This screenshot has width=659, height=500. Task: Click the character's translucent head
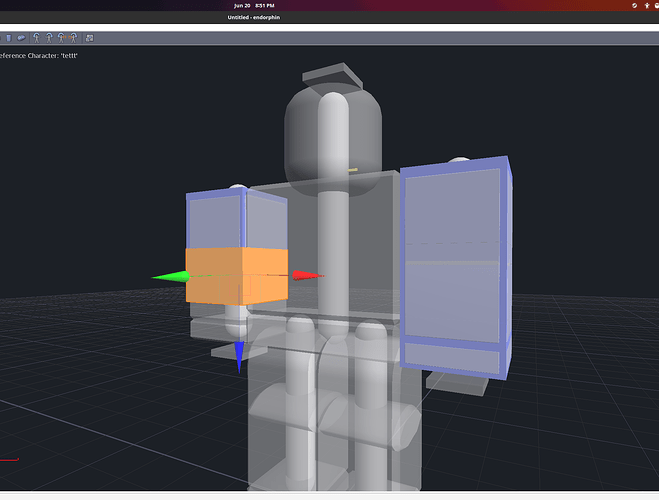pos(333,139)
